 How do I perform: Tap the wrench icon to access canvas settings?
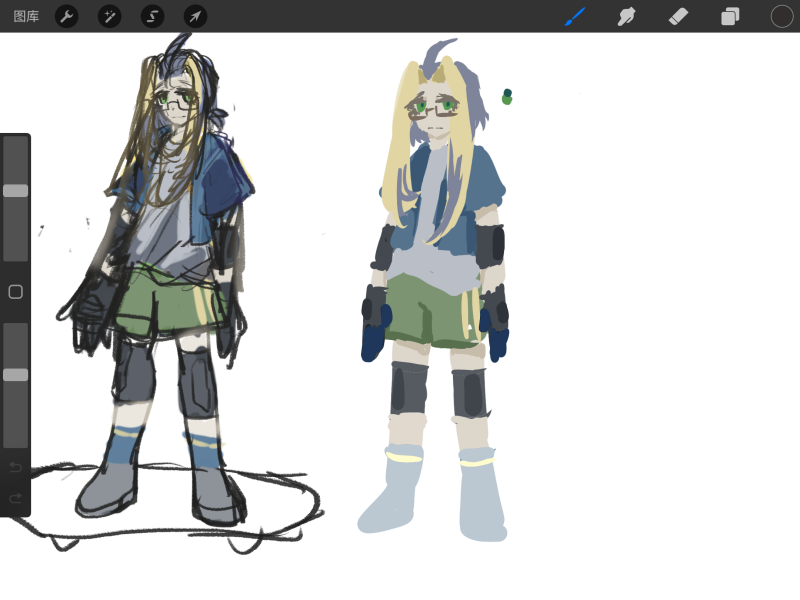pyautogui.click(x=67, y=16)
